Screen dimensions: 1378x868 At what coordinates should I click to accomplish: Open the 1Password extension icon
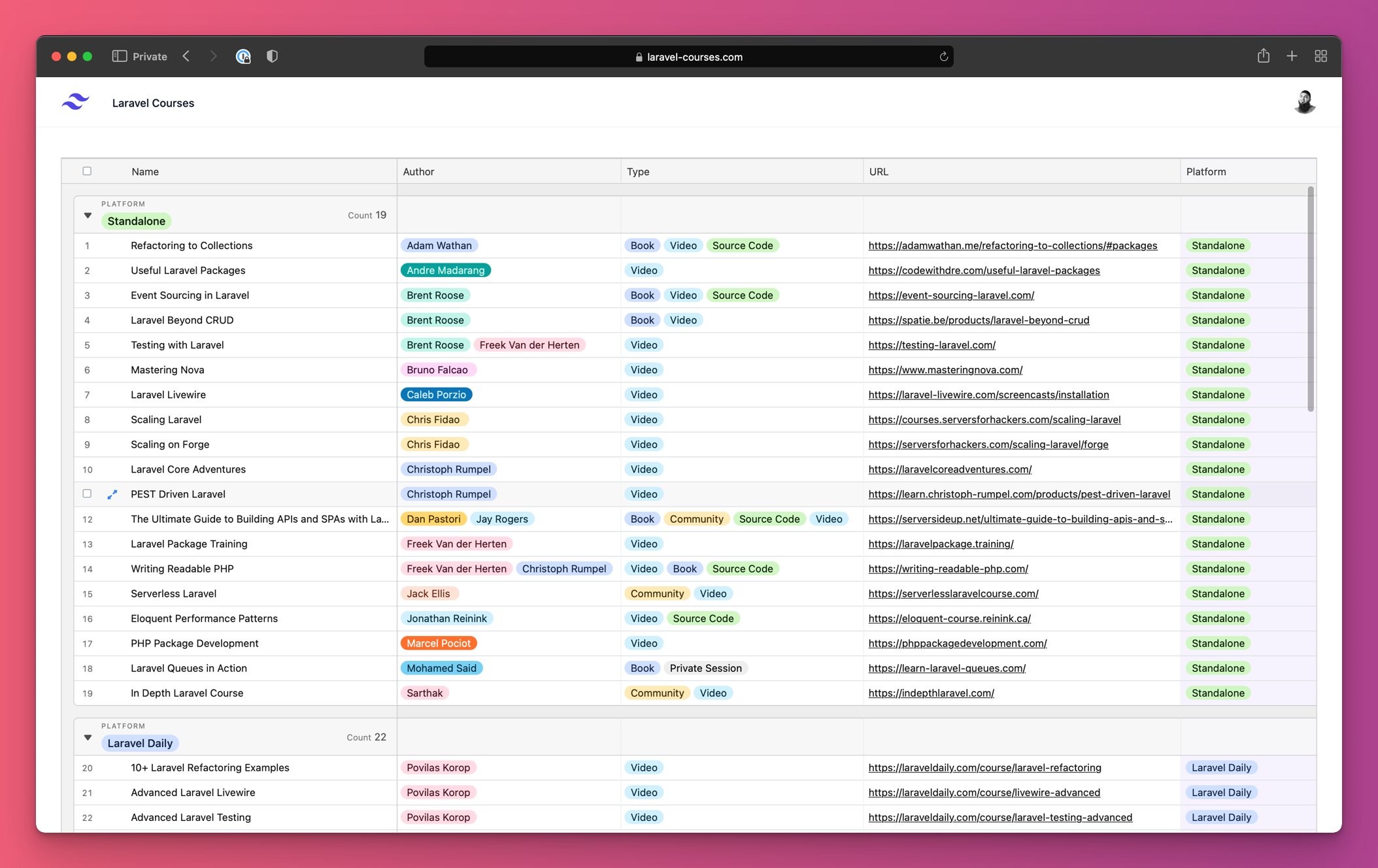(243, 56)
